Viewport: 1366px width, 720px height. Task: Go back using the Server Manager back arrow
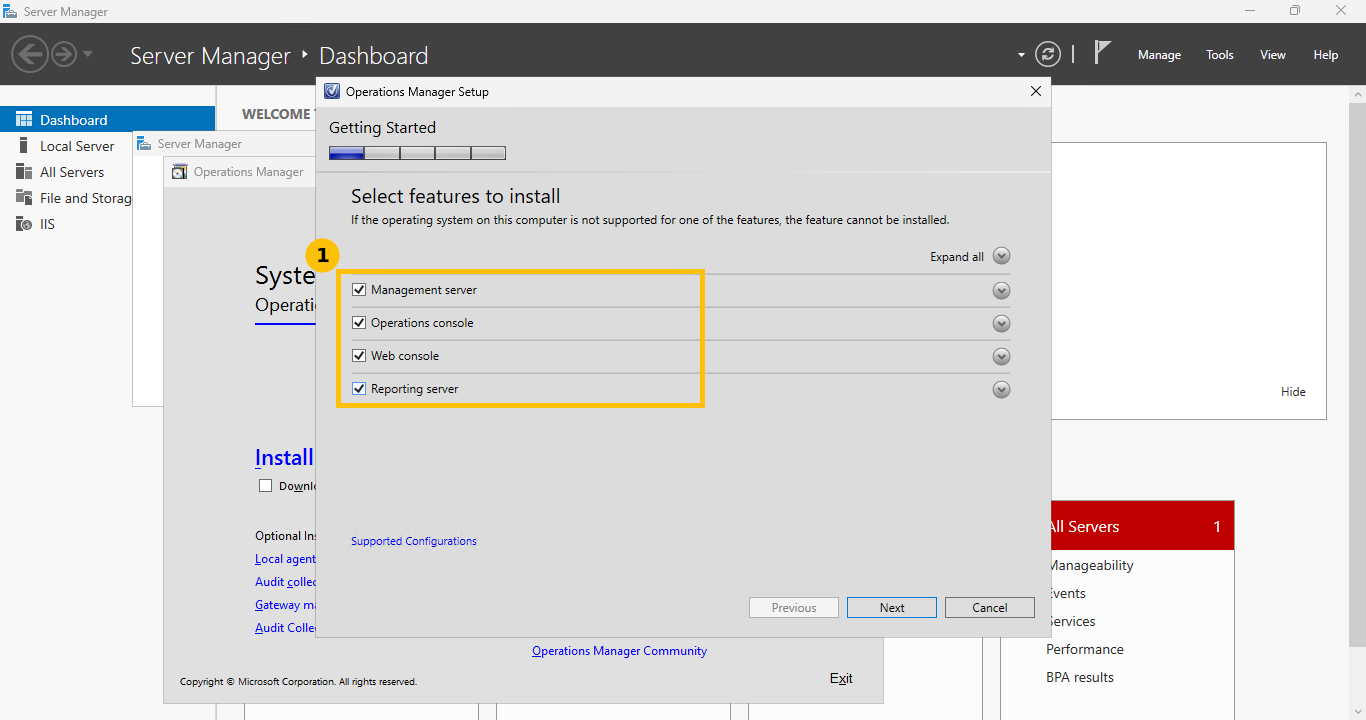click(x=30, y=53)
